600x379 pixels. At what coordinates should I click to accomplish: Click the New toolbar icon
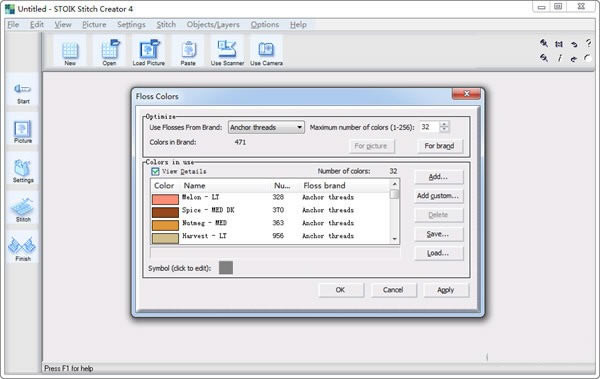(x=70, y=52)
